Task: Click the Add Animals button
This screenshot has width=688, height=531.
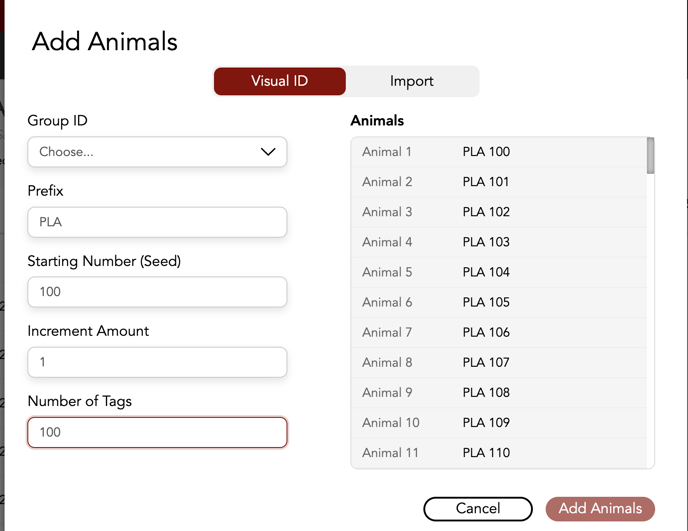Action: [x=600, y=508]
